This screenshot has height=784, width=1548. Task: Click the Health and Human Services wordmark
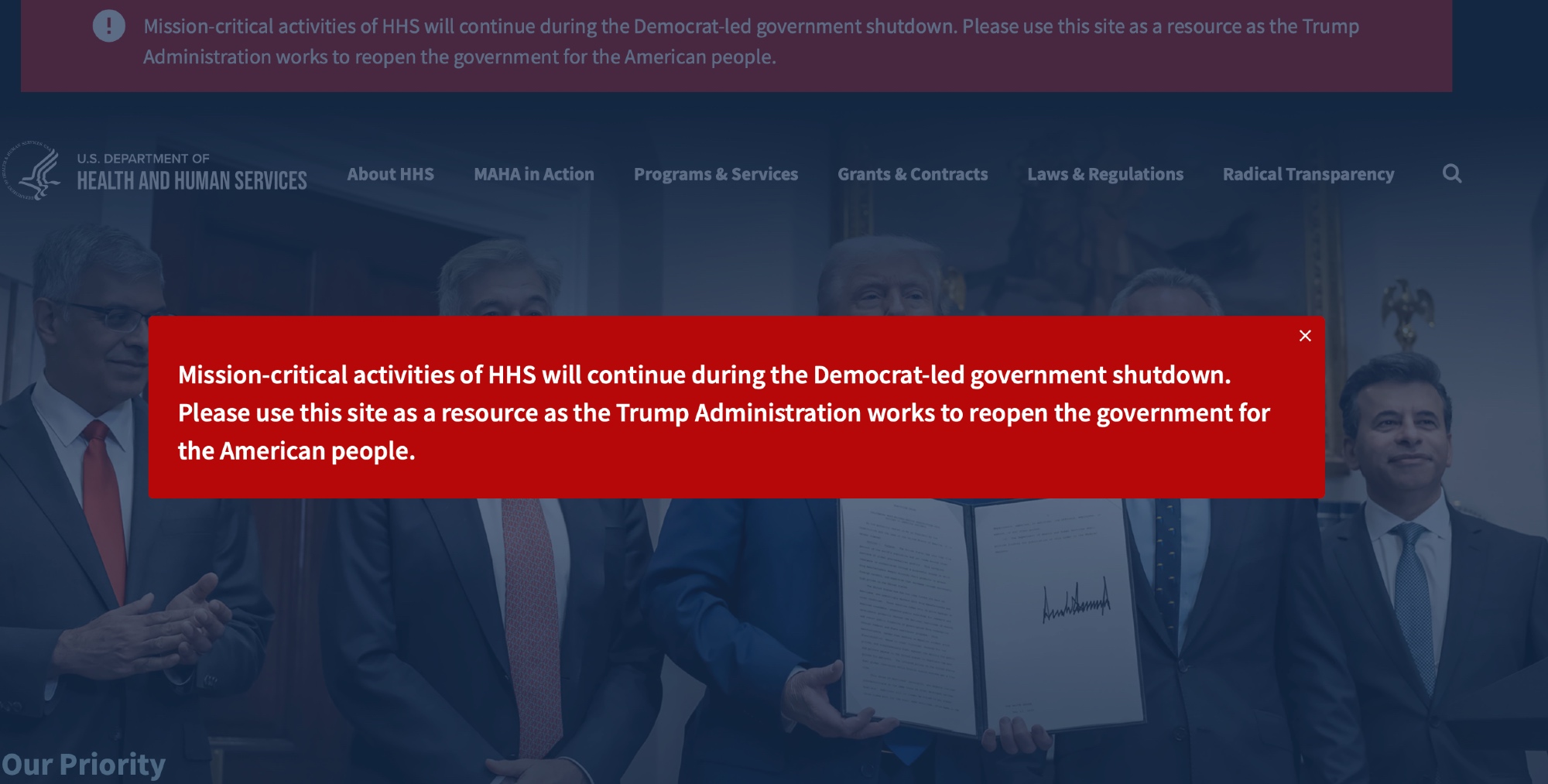click(x=192, y=181)
